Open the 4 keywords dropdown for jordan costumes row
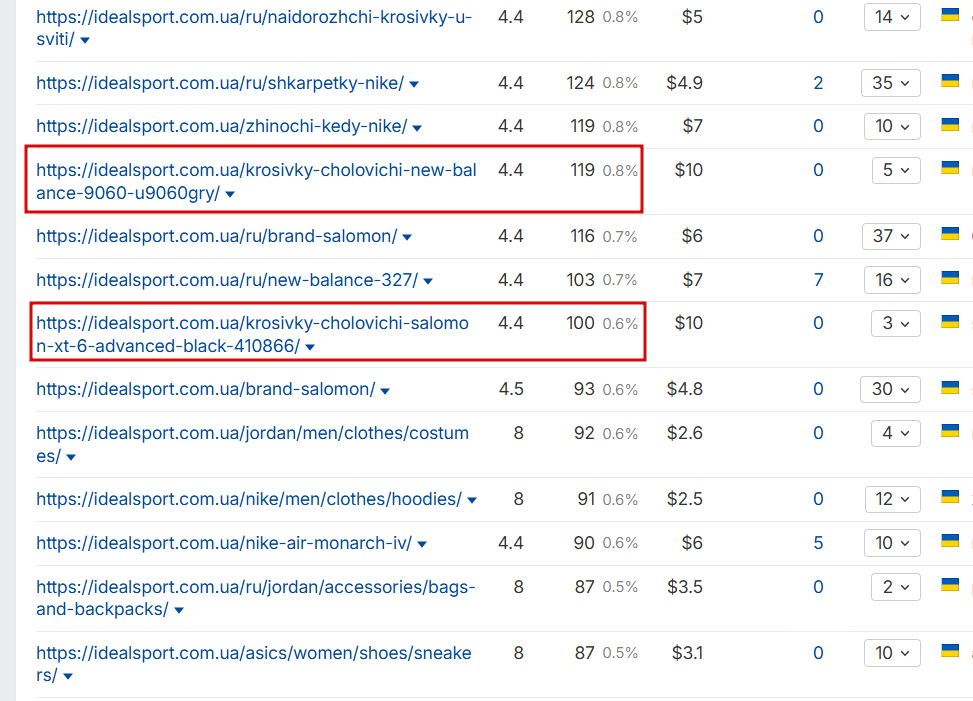This screenshot has width=973, height=701. point(895,433)
